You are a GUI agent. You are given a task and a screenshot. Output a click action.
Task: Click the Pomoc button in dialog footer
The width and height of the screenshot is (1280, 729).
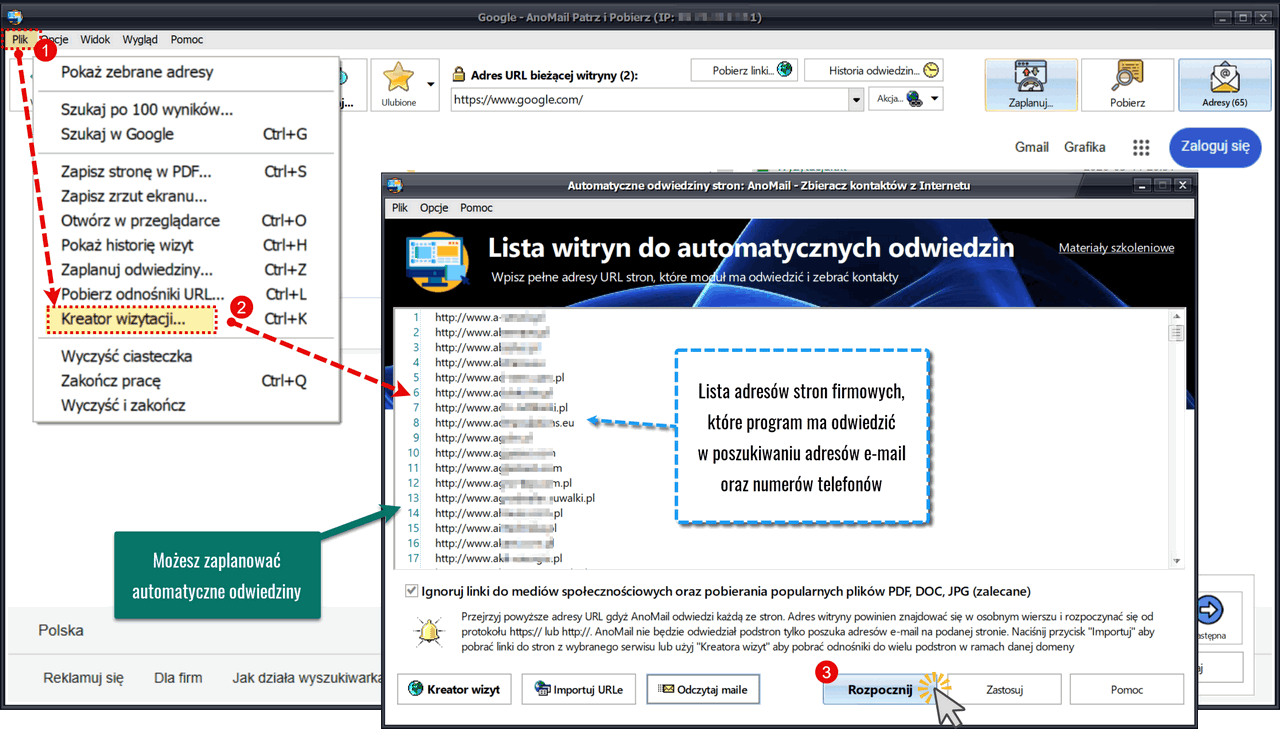tap(1127, 689)
